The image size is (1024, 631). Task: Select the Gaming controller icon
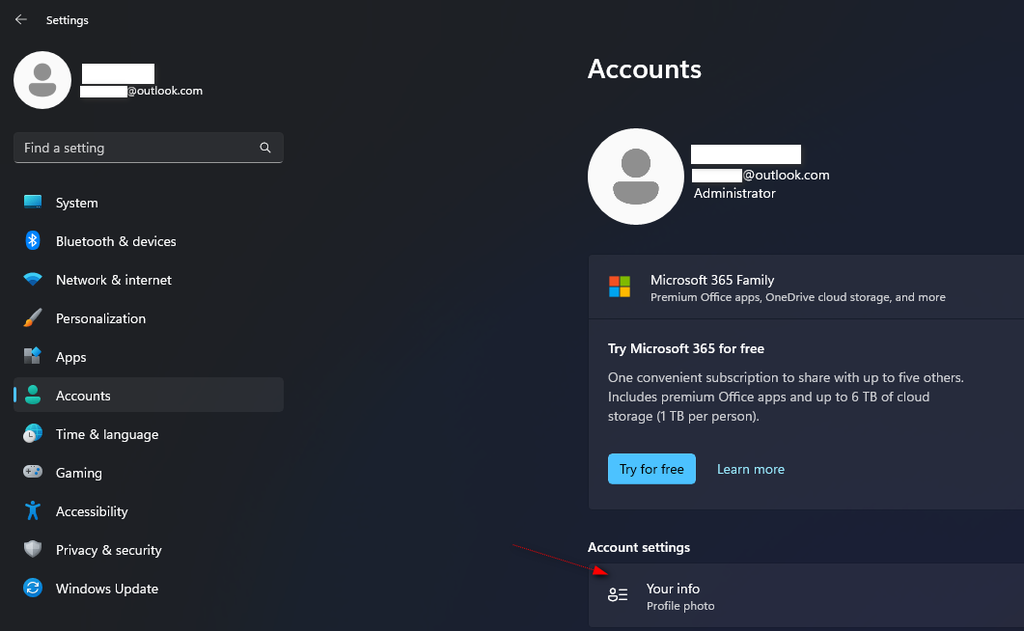tap(32, 472)
